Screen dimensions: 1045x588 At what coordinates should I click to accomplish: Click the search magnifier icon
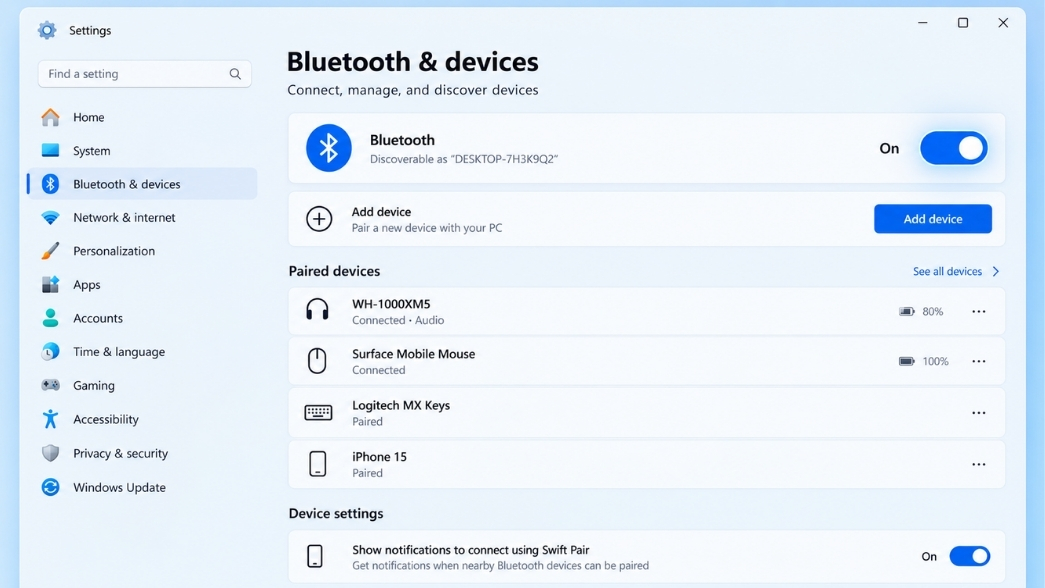(235, 74)
